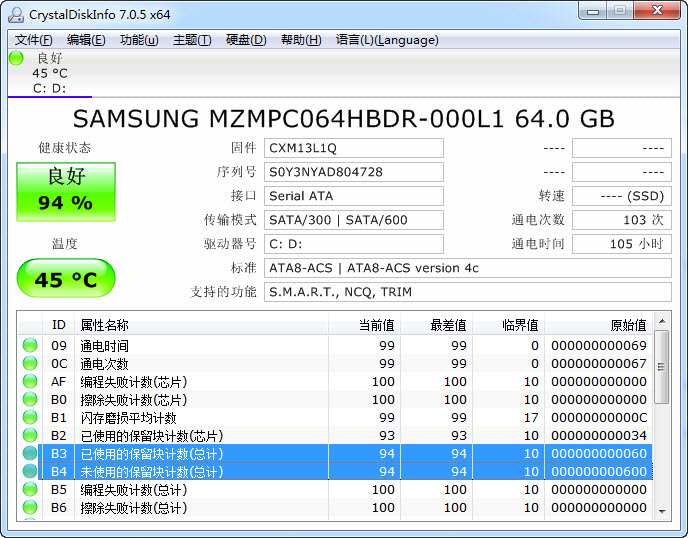Click raw value 00000000000C
688x538 pixels.
pyautogui.click(x=599, y=417)
